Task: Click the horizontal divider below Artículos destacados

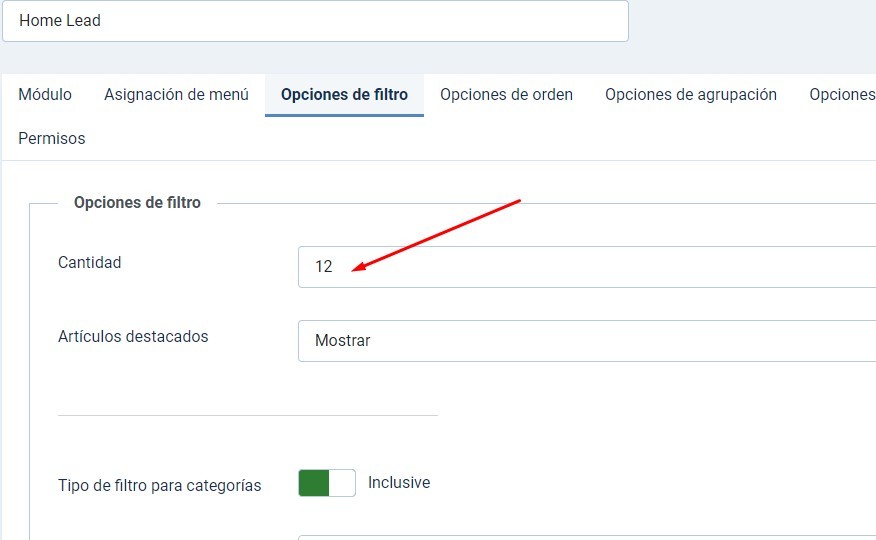Action: pos(247,415)
